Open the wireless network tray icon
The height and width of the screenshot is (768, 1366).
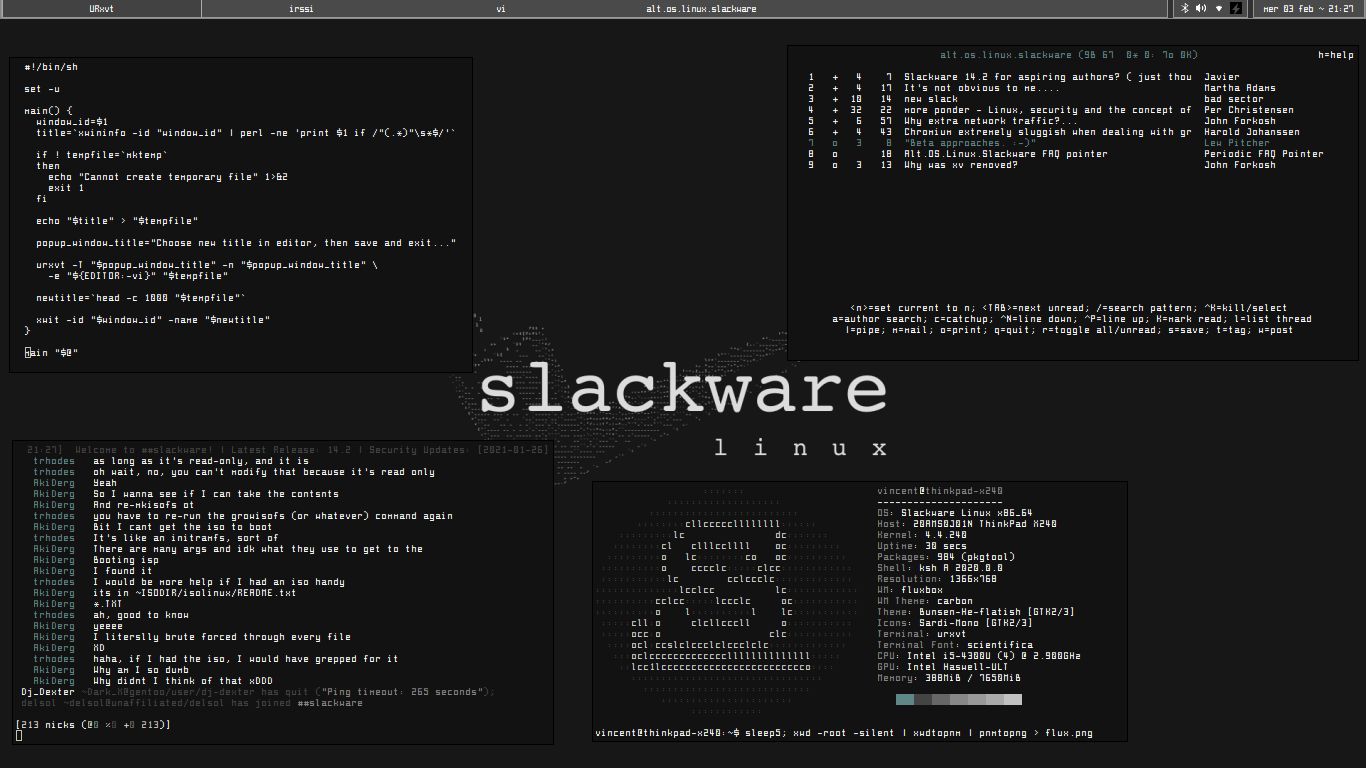[1219, 8]
